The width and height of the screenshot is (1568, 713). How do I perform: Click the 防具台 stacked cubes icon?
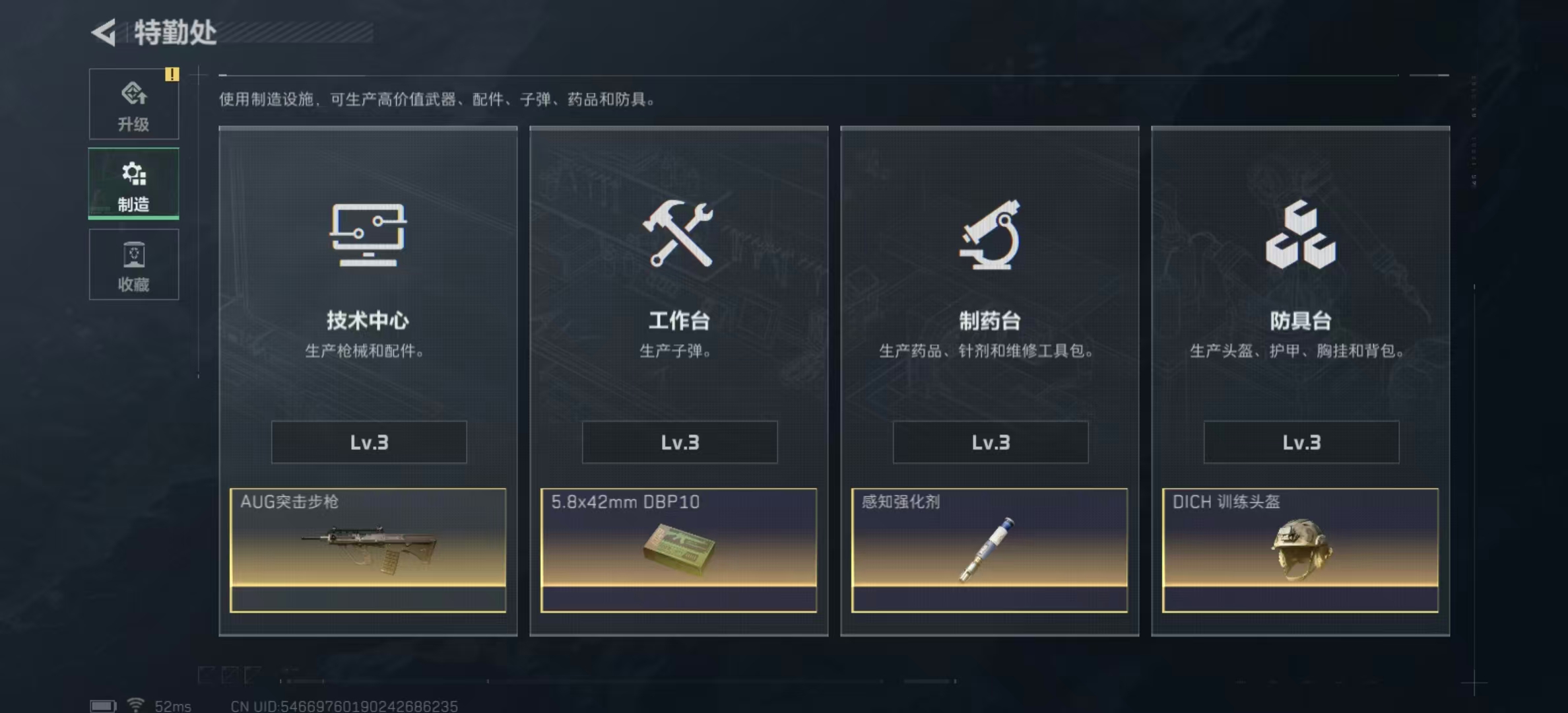click(1301, 234)
